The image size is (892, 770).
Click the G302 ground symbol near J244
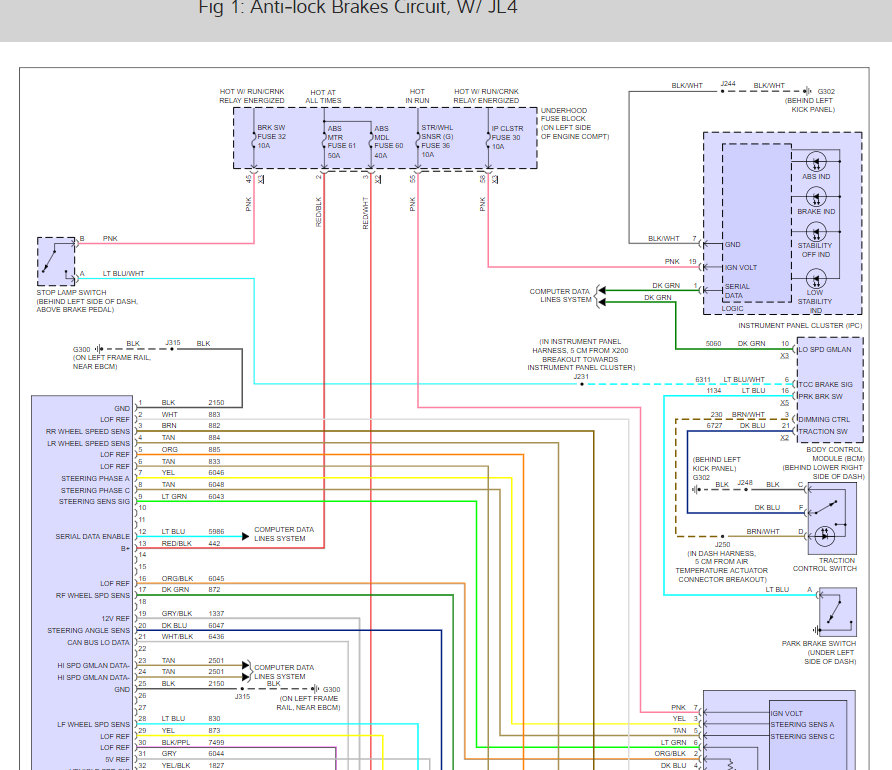[807, 91]
